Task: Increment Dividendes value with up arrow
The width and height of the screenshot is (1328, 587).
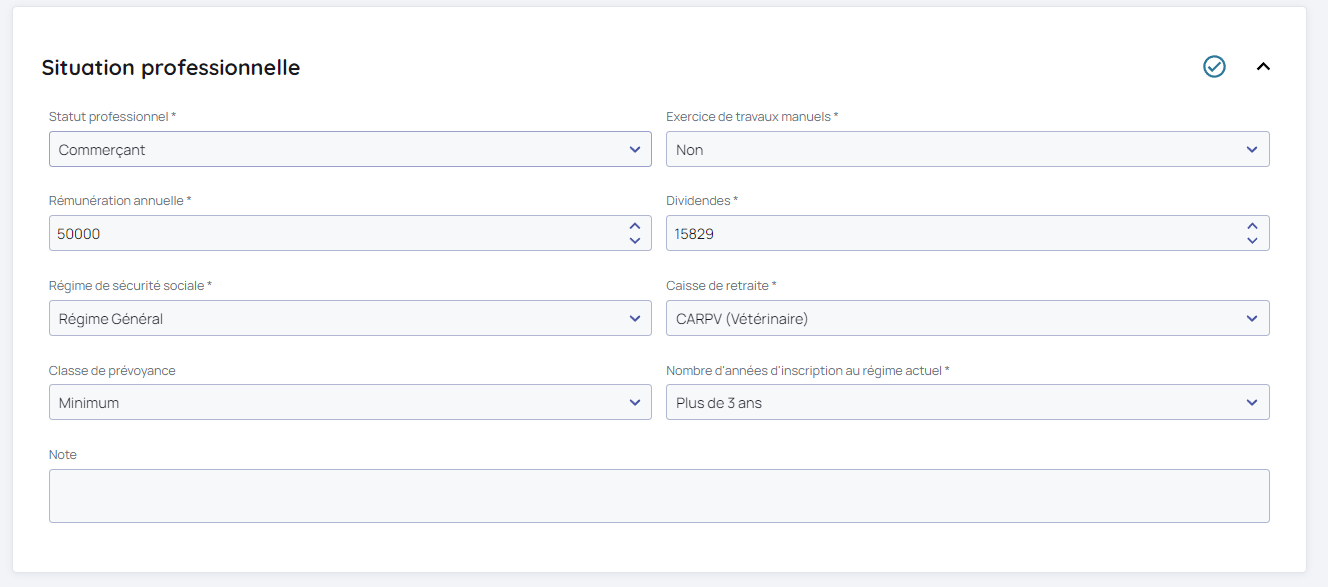Action: tap(1252, 227)
